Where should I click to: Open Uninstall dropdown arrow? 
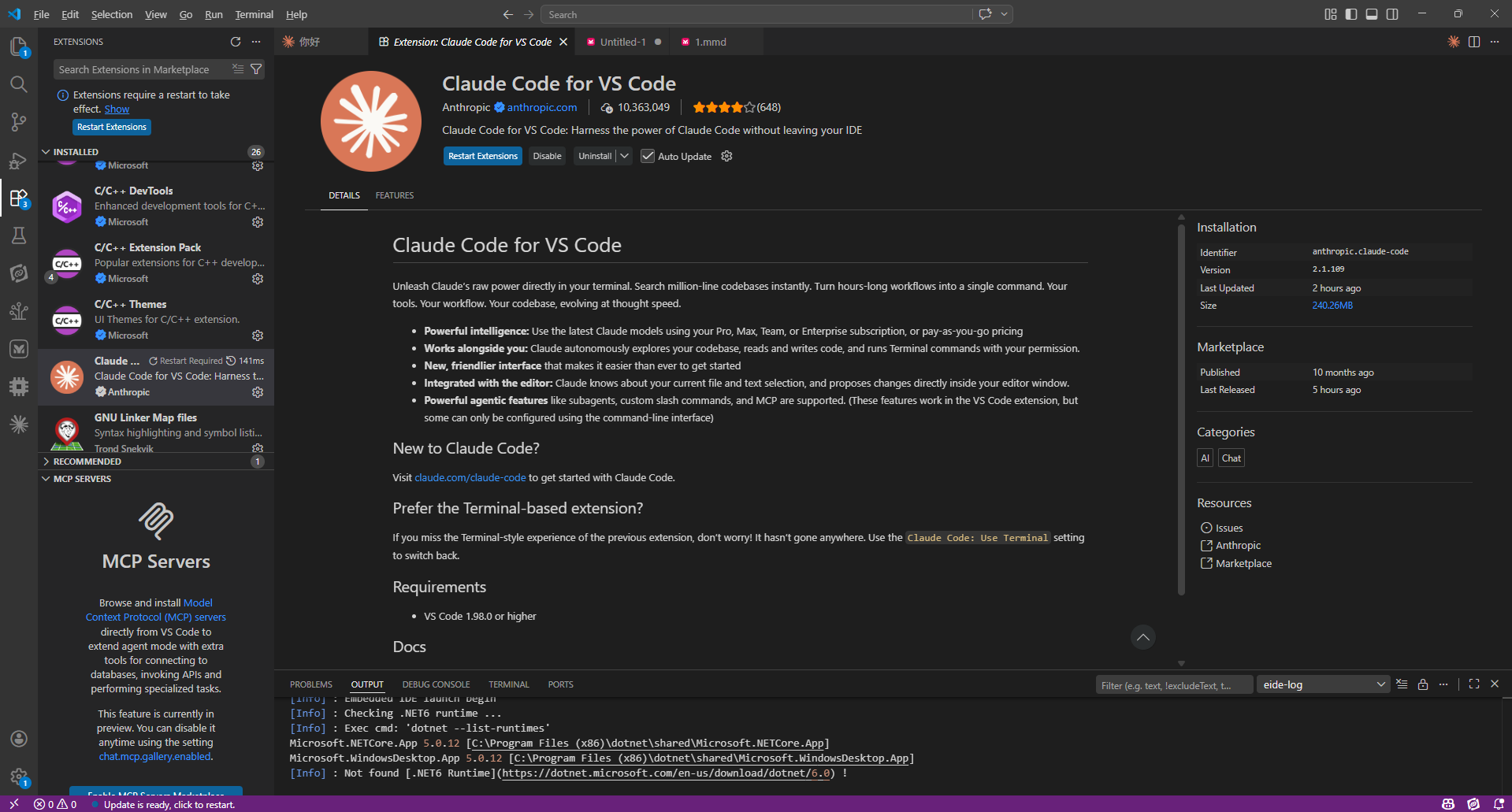point(624,156)
